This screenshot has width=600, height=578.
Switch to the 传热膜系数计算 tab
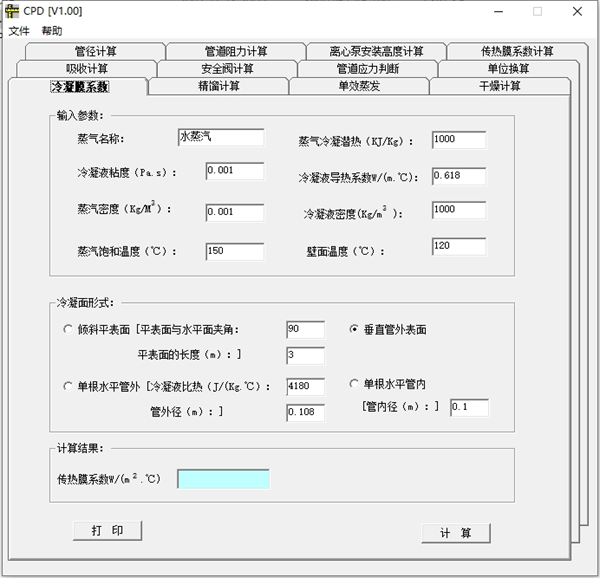pyautogui.click(x=517, y=51)
